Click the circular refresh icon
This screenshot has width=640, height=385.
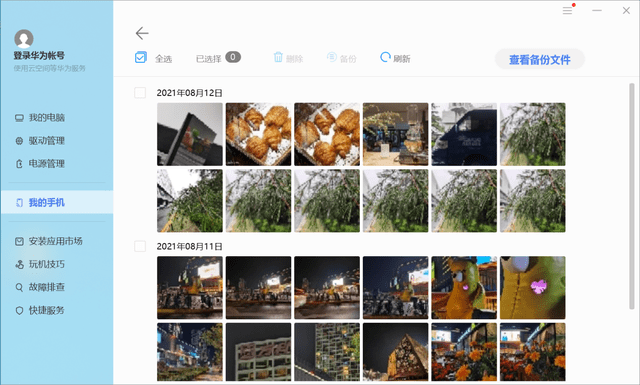click(x=385, y=57)
